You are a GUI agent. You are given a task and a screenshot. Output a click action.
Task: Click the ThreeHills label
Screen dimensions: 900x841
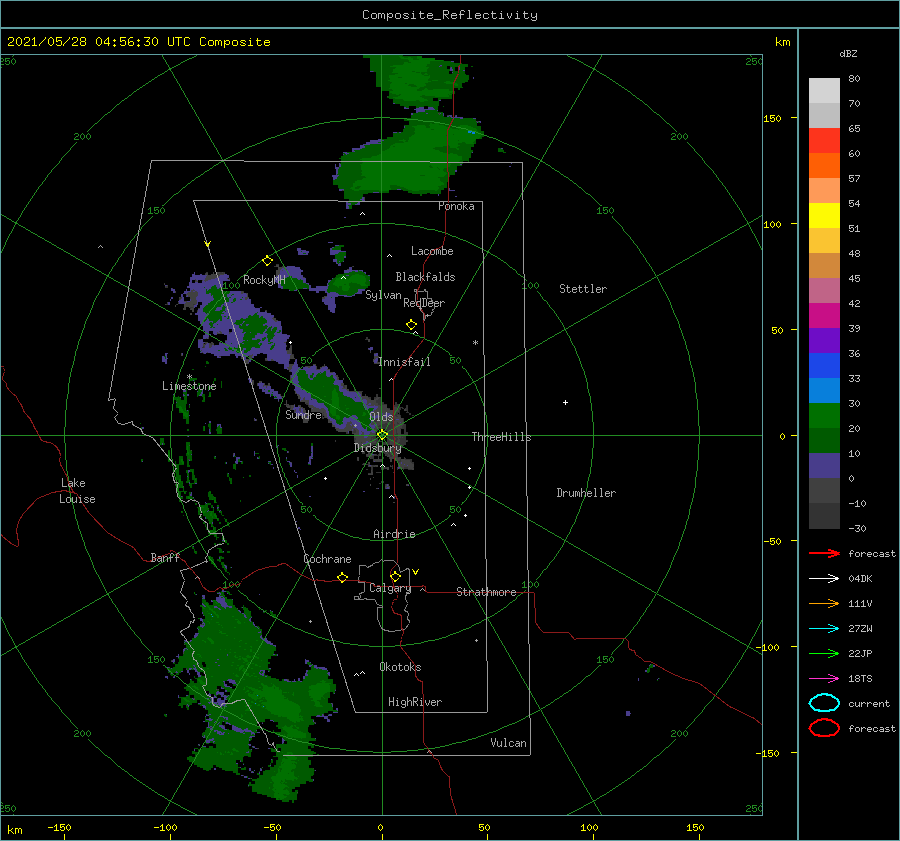(x=501, y=437)
